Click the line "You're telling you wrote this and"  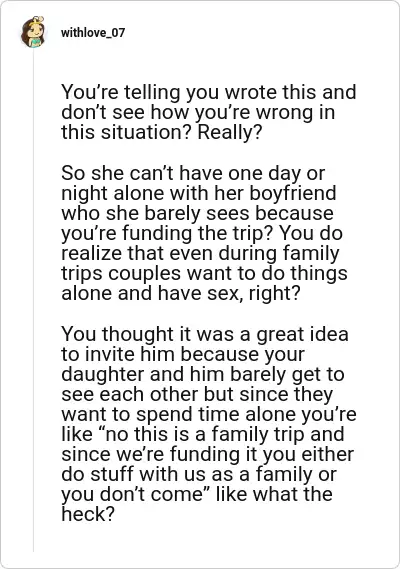(x=209, y=92)
